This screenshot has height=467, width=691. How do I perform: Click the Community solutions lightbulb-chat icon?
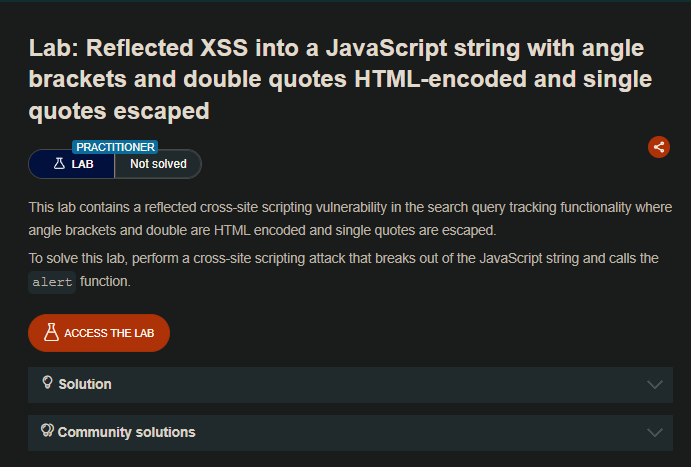click(x=46, y=431)
